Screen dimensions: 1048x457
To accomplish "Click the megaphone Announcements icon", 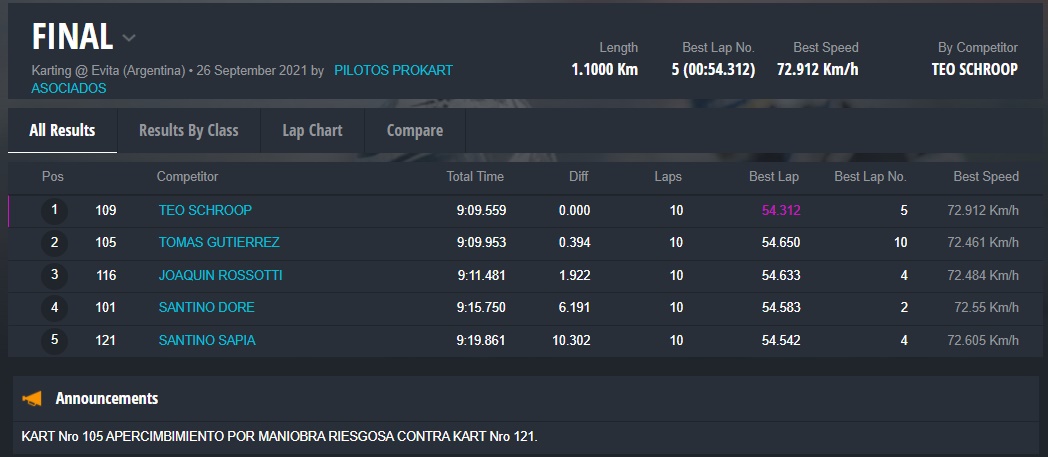I will pyautogui.click(x=32, y=399).
